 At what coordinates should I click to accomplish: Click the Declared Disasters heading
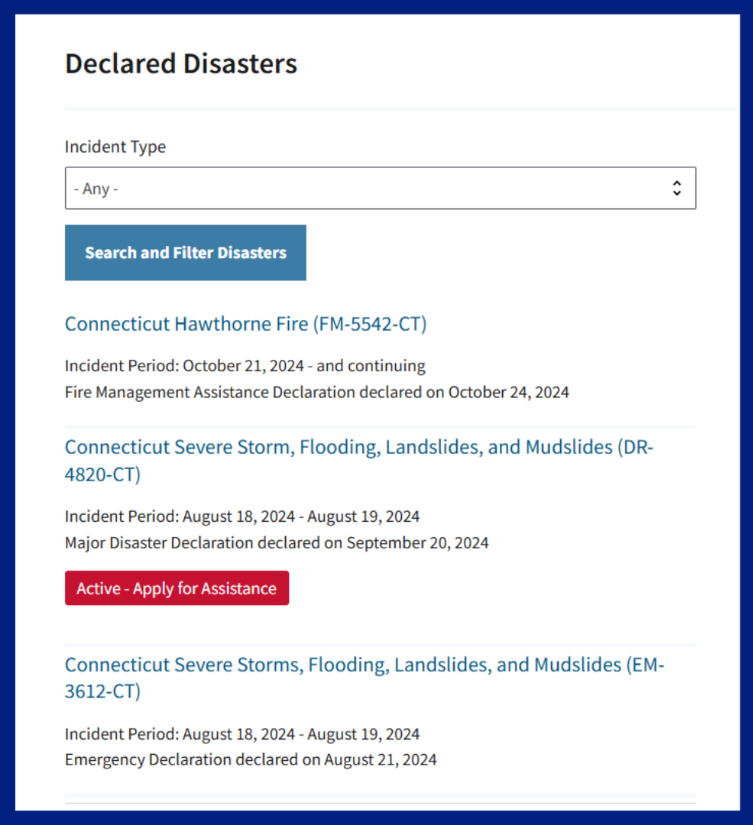pos(181,64)
